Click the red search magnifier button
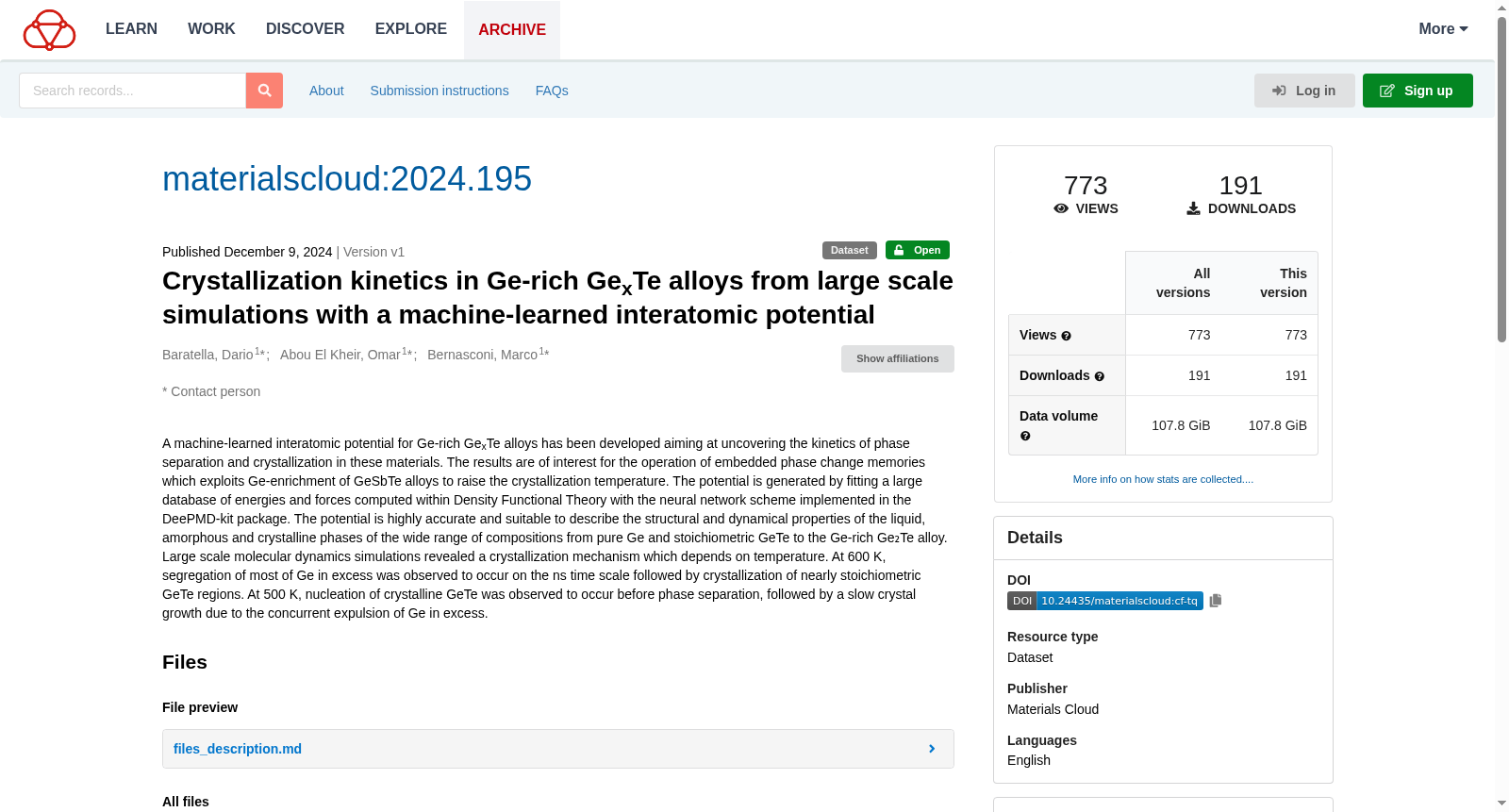 [264, 91]
